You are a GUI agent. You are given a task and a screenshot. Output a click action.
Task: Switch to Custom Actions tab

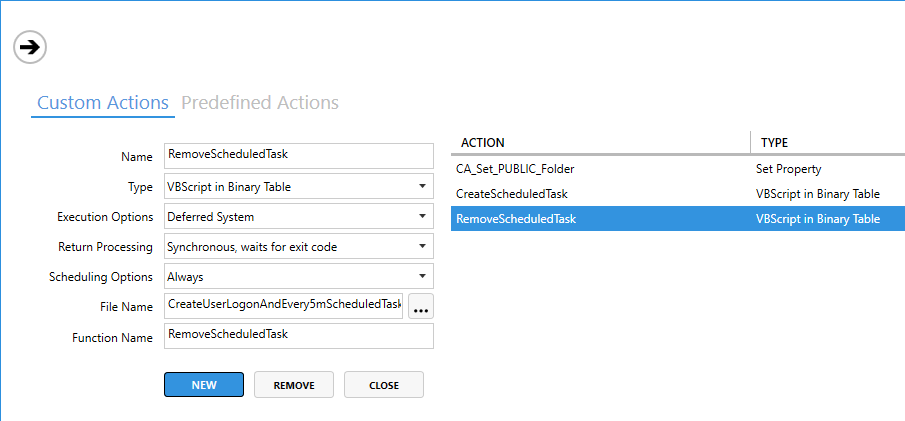102,103
